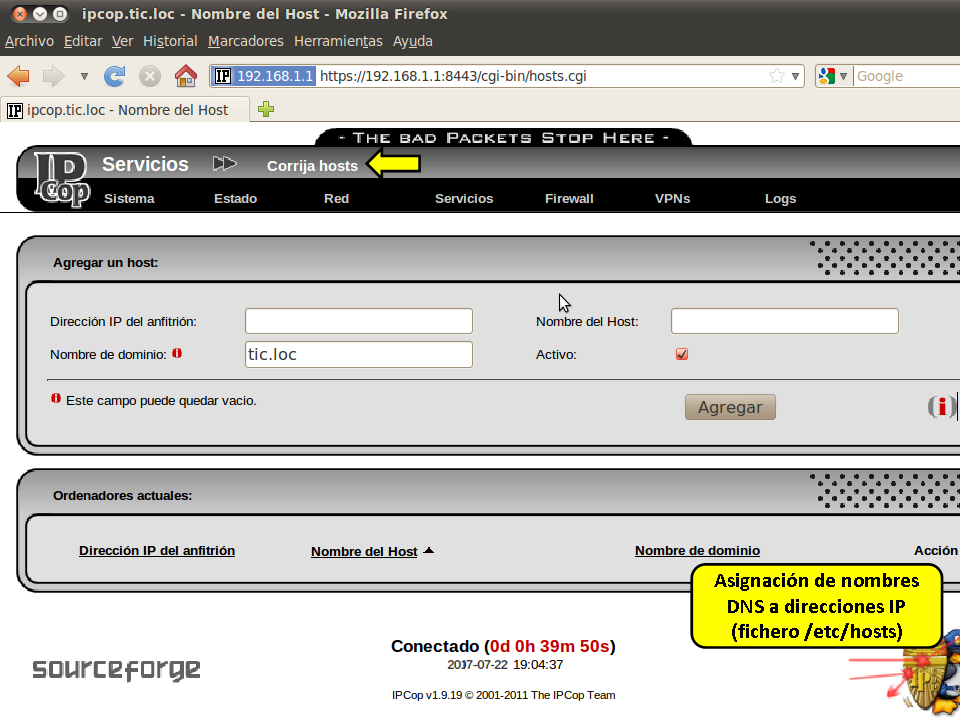Screen dimensions: 960x720
Task: Open the history dropdown beside forward button
Action: [84, 76]
